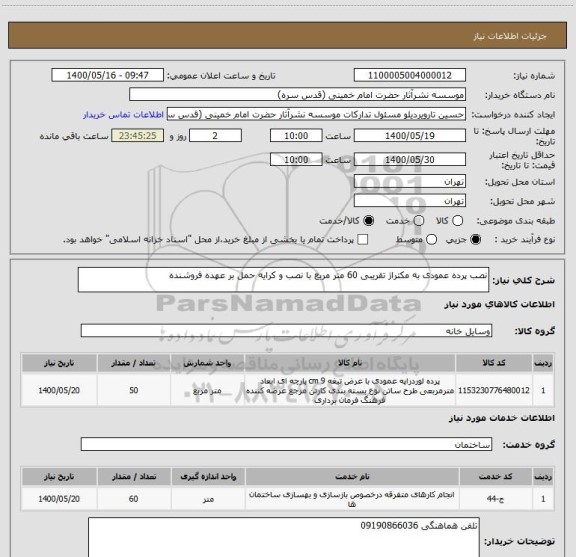This screenshot has height=557, width=576.
Task: Click the شرح کلی نیاز text area
Action: (283, 280)
